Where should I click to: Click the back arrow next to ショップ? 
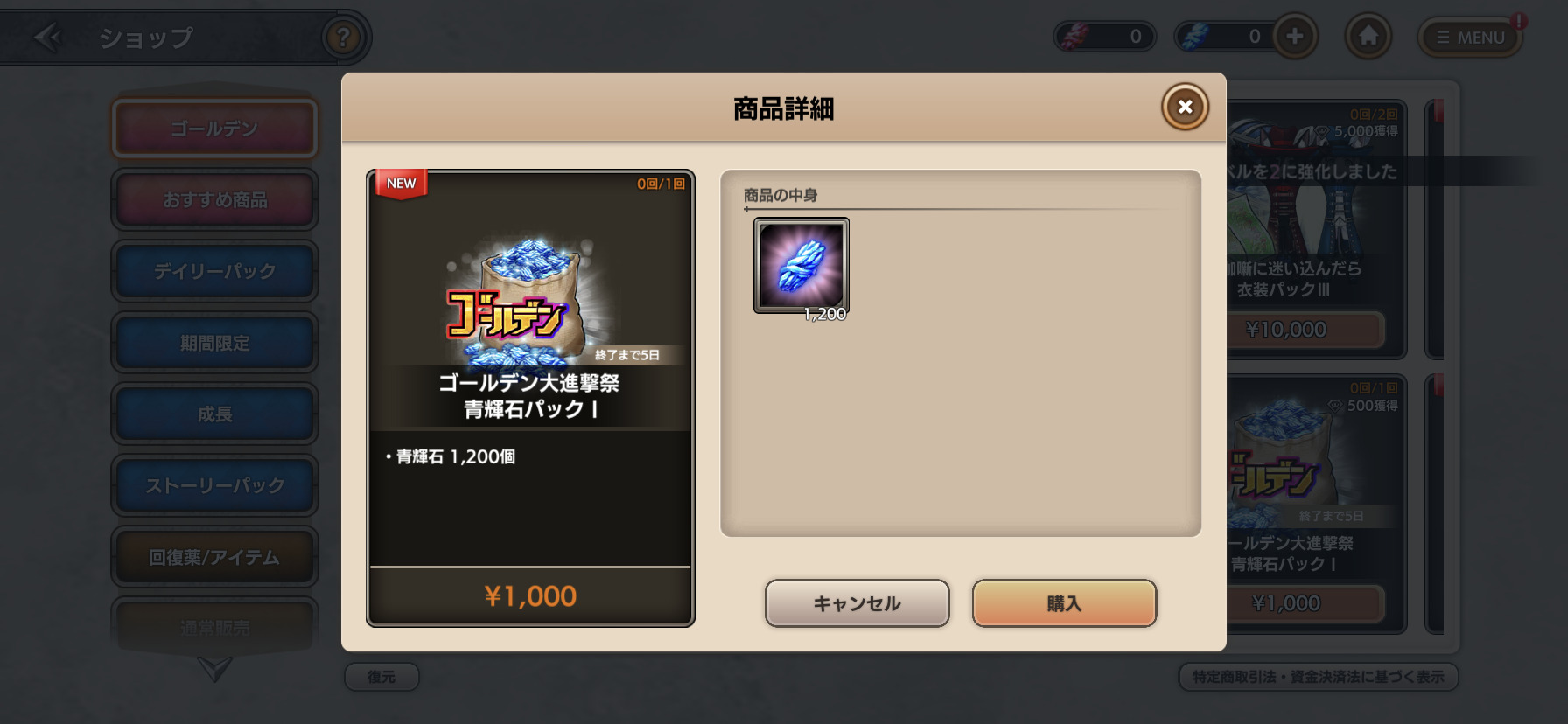[48, 38]
